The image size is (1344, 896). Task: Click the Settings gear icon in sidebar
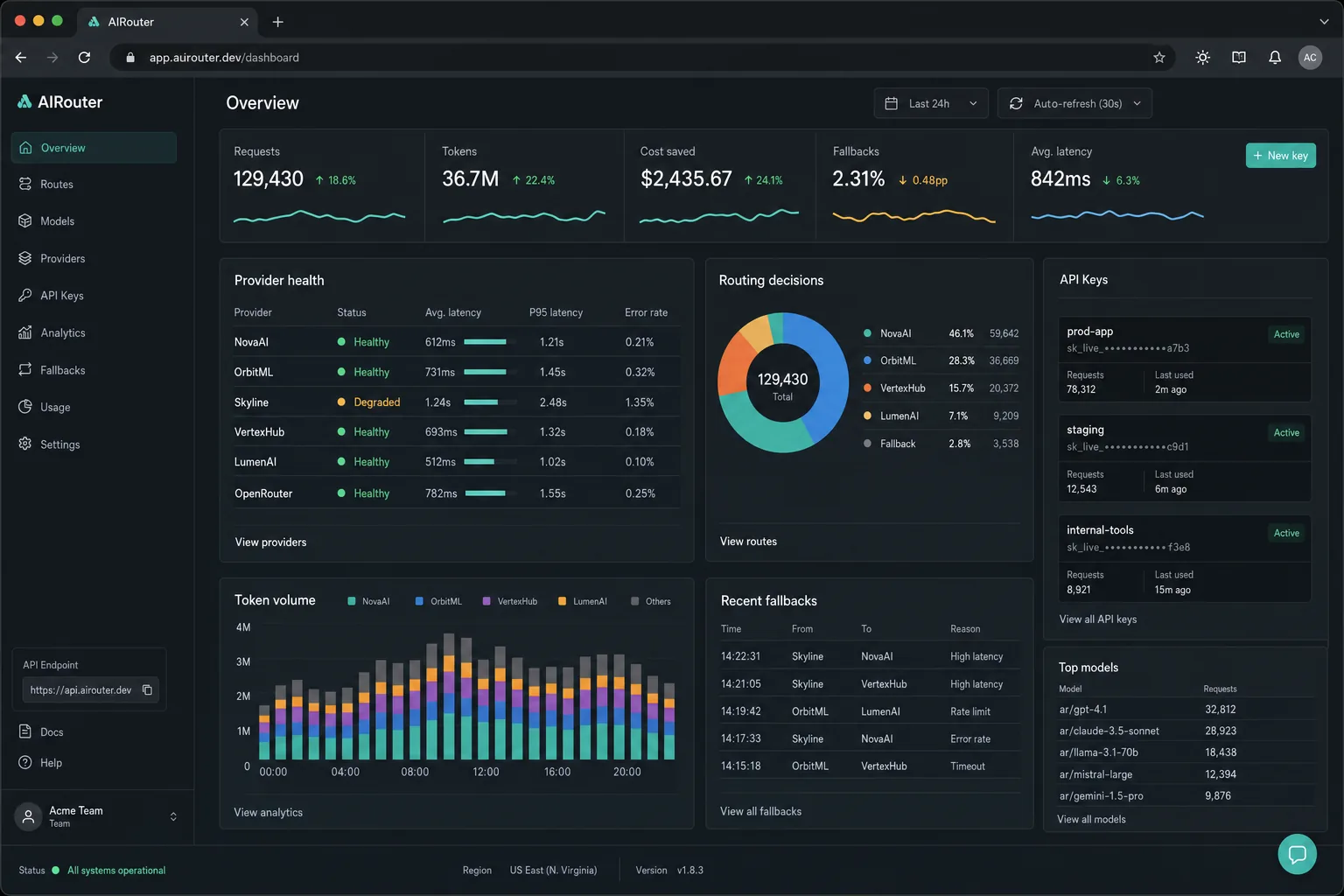coord(25,444)
